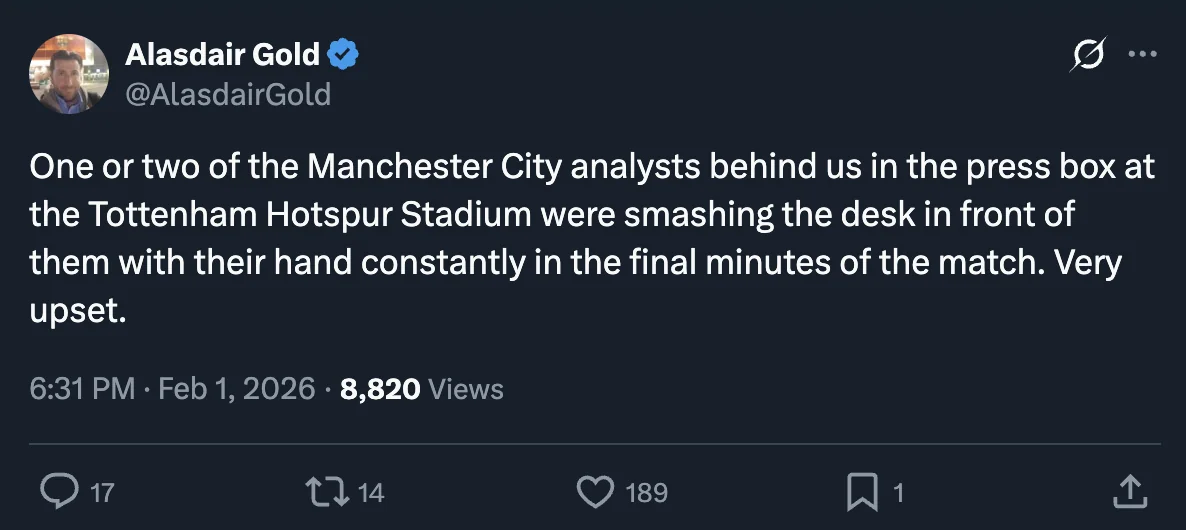Click the bookmark count number 1

[898, 492]
